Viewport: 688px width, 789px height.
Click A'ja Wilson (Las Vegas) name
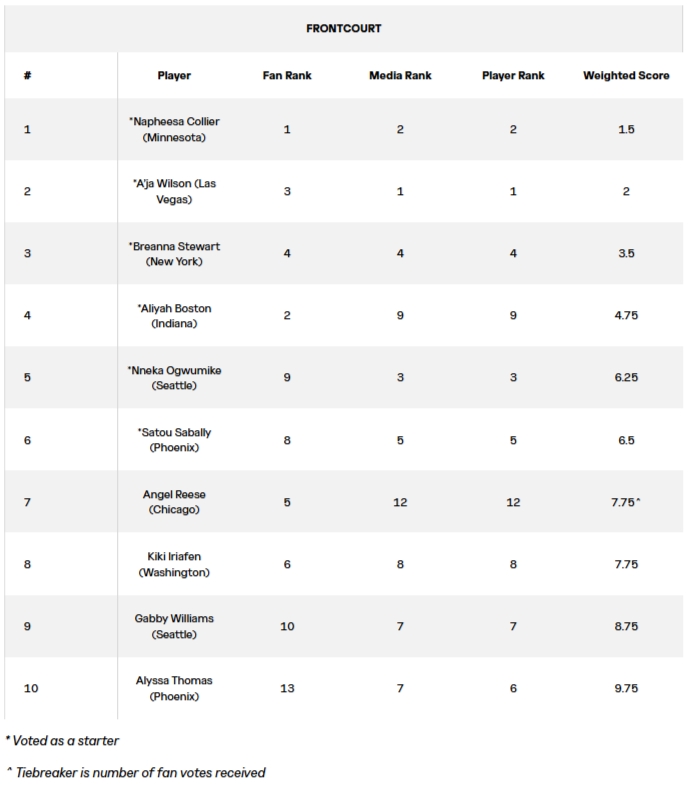tap(174, 191)
